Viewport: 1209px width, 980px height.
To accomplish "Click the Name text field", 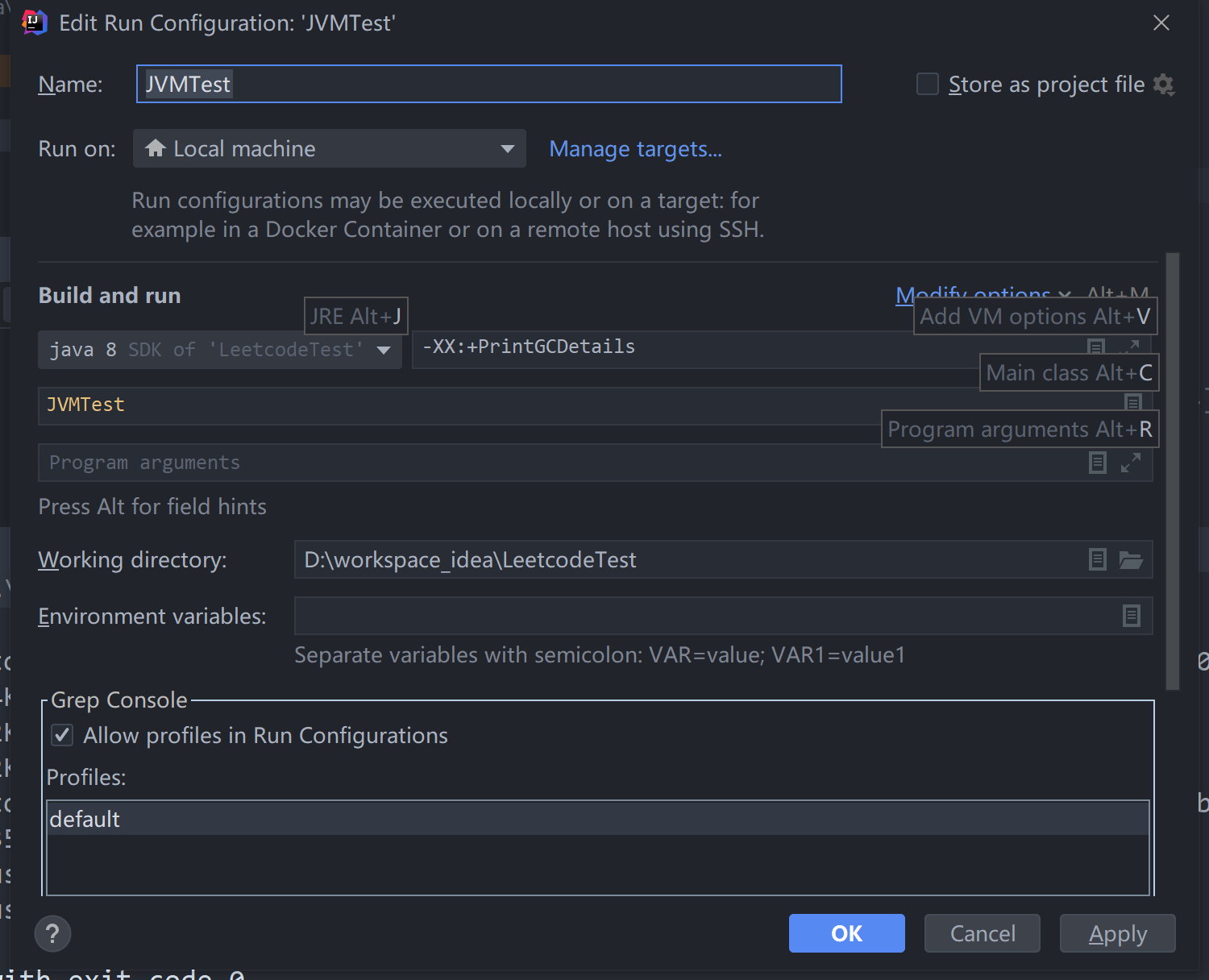I will pos(488,85).
